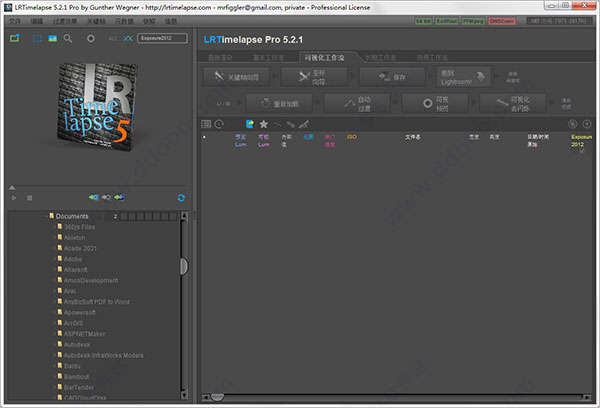Image resolution: width=600 pixels, height=408 pixels.
Task: Expand the Autodesk folder in the tree
Action: pyautogui.click(x=55, y=344)
